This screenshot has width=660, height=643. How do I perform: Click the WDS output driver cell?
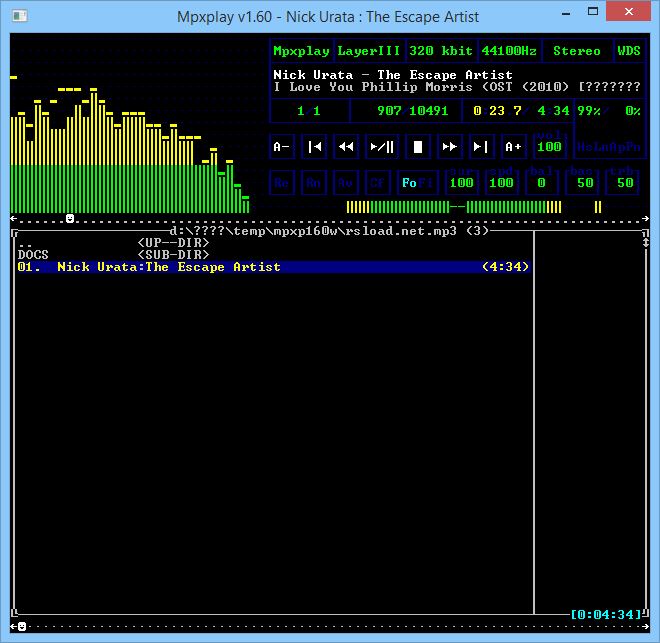629,51
